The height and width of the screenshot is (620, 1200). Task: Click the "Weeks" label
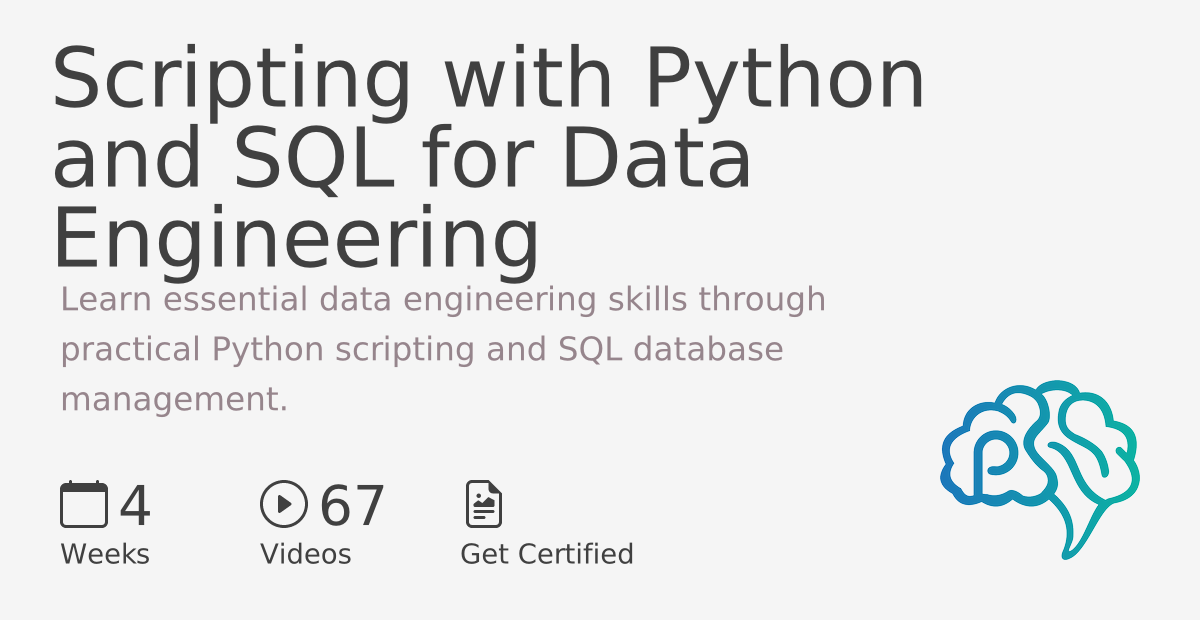coord(105,554)
